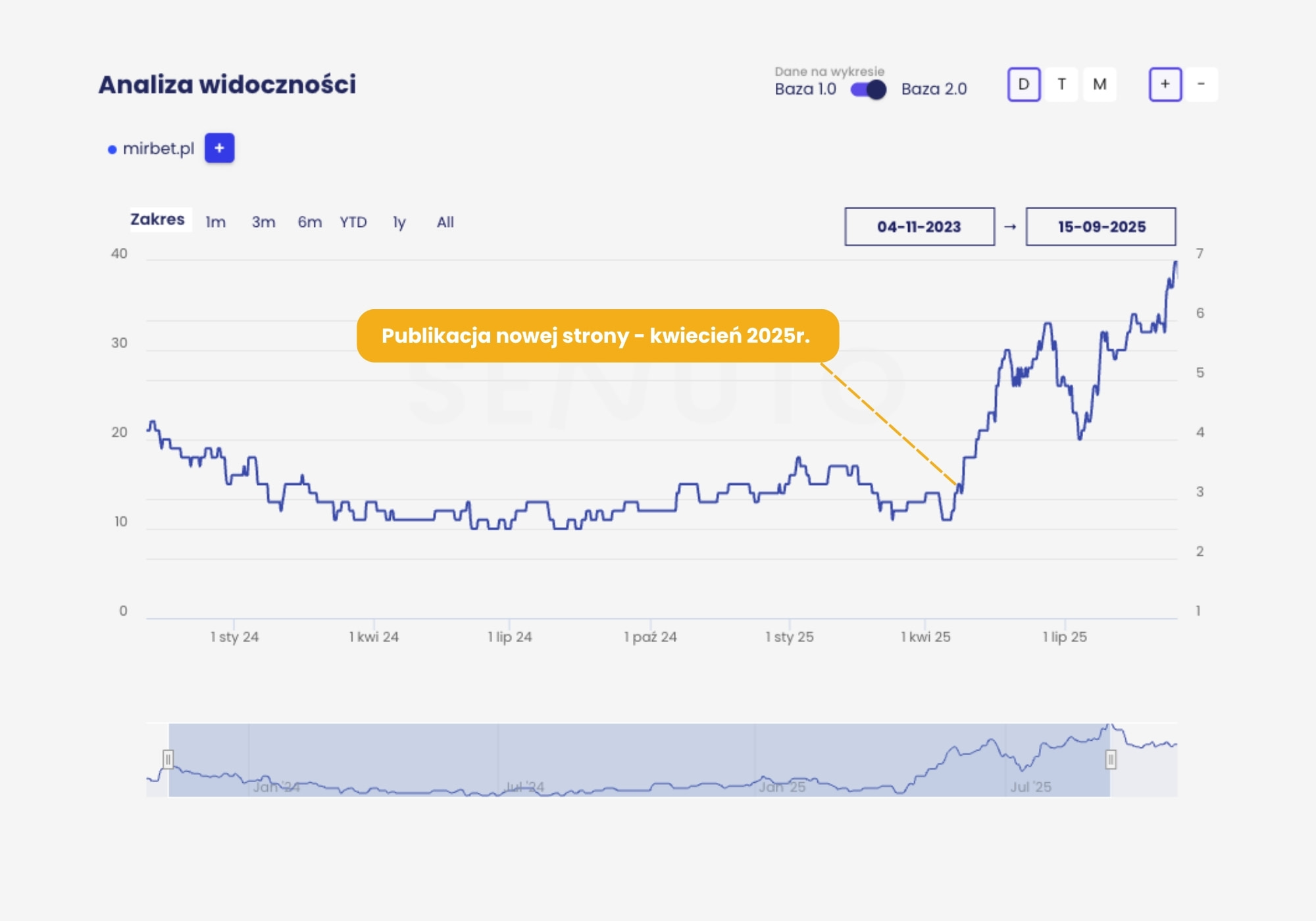Choose the 1y range option

pyautogui.click(x=399, y=222)
